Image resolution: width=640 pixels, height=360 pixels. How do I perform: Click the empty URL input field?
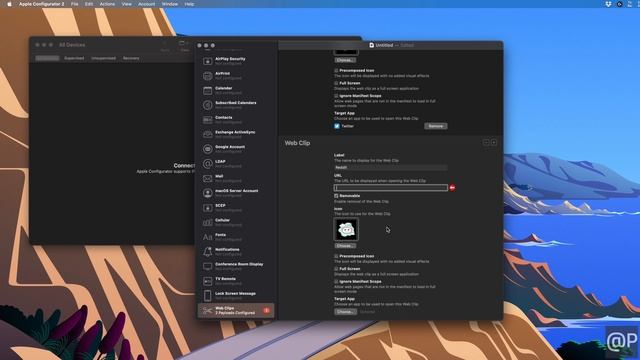391,188
